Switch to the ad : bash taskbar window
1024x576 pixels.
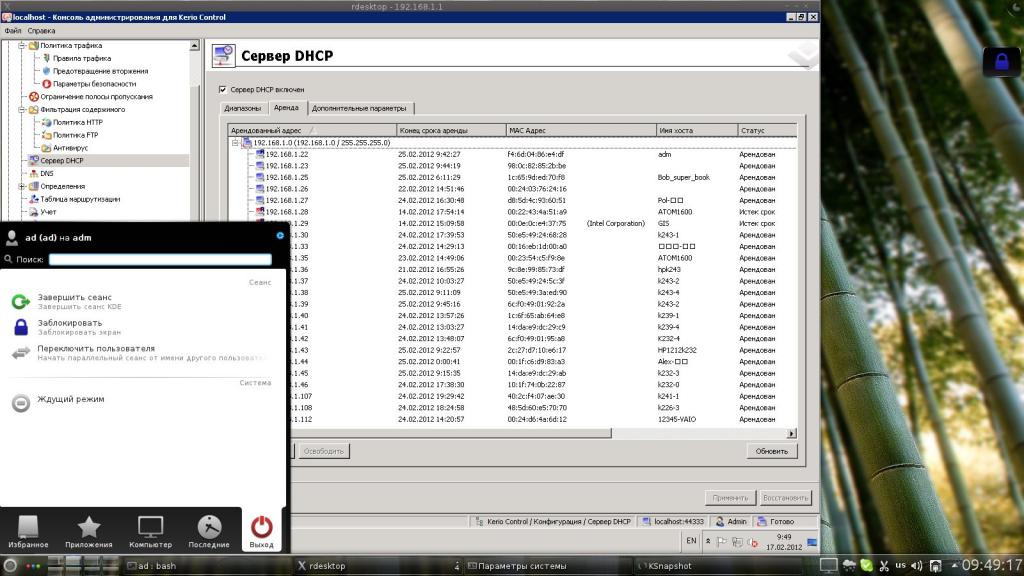(x=208, y=566)
